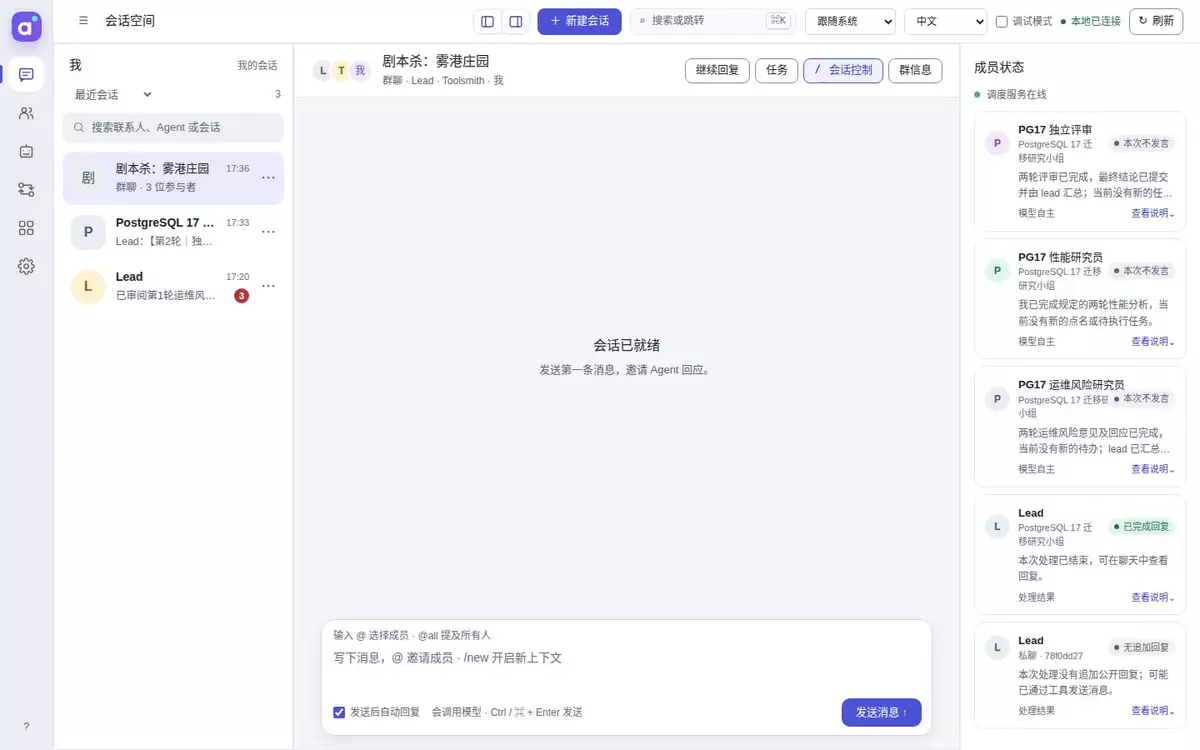1200x750 pixels.
Task: Expand the 最近会话 filter dropdown
Action: pos(113,94)
